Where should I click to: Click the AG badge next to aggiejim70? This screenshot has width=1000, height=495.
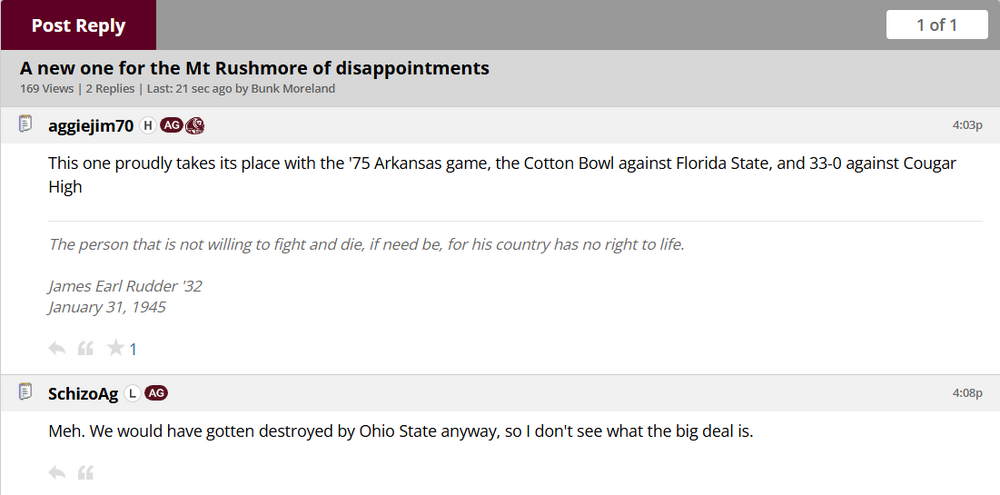(171, 125)
